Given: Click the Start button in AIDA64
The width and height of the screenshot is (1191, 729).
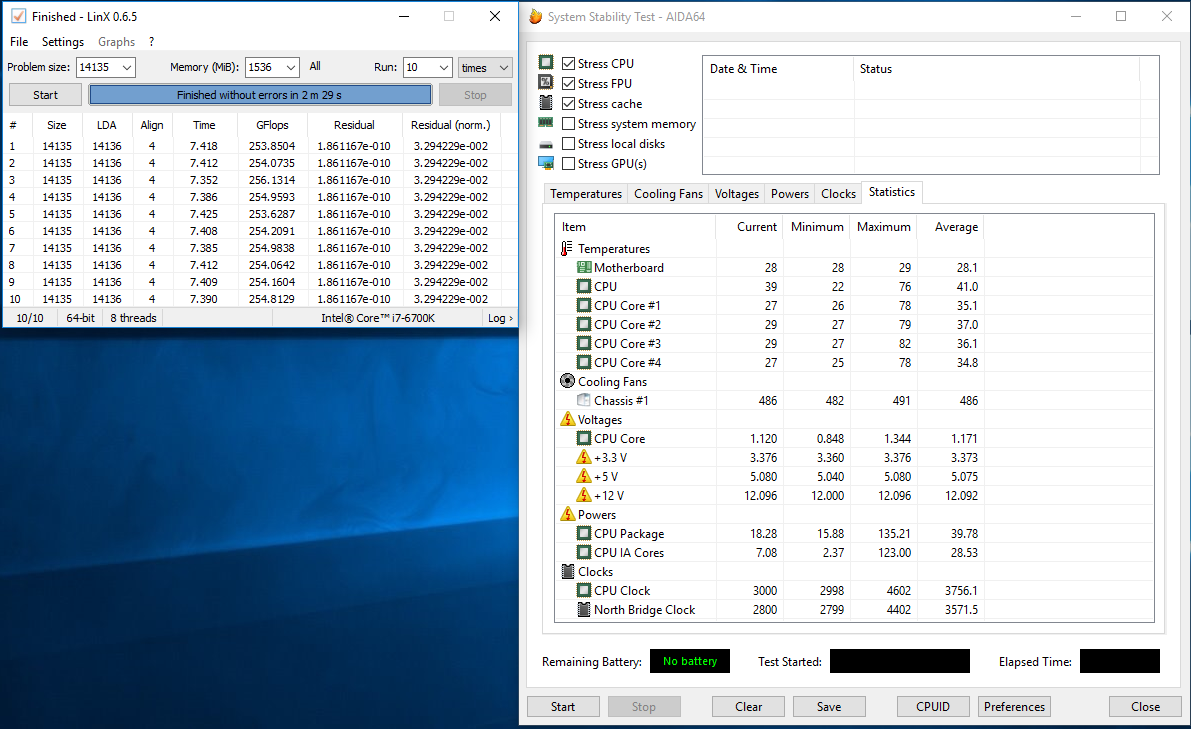Looking at the screenshot, I should 563,706.
